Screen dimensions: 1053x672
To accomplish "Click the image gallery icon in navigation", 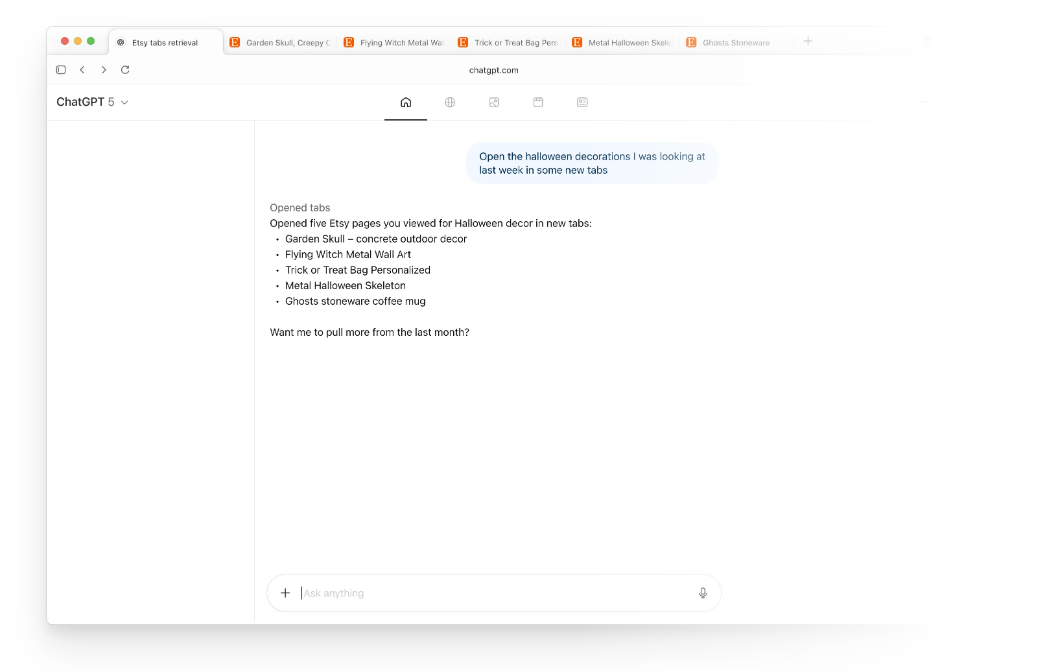I will coord(494,102).
